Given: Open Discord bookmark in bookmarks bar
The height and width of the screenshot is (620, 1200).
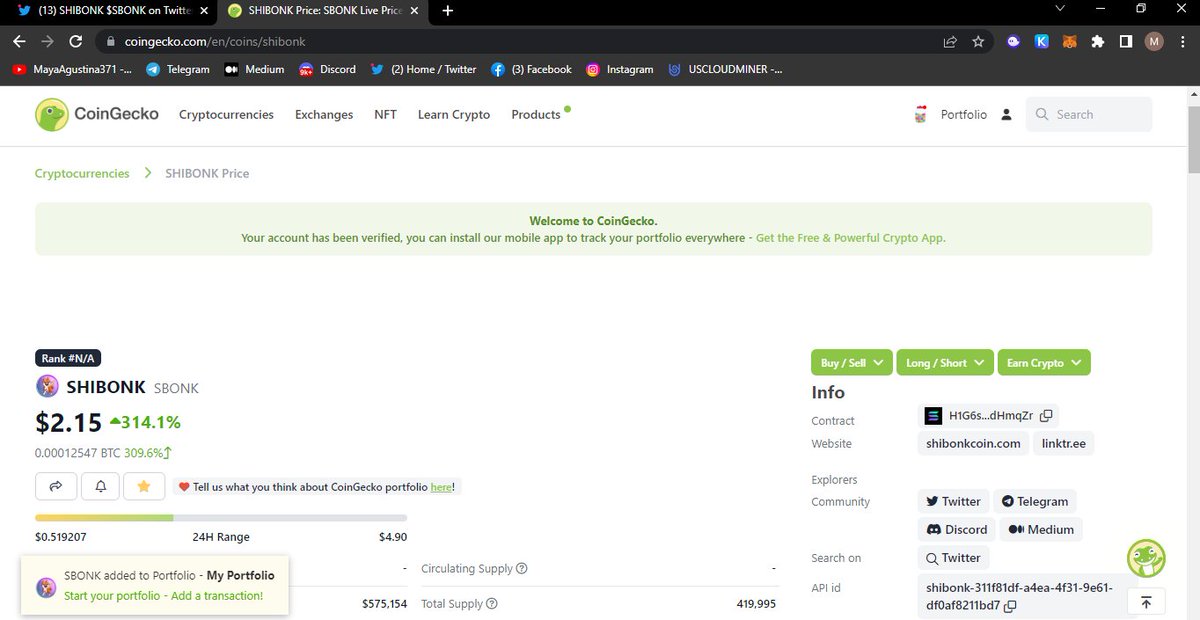Looking at the screenshot, I should click(x=327, y=70).
